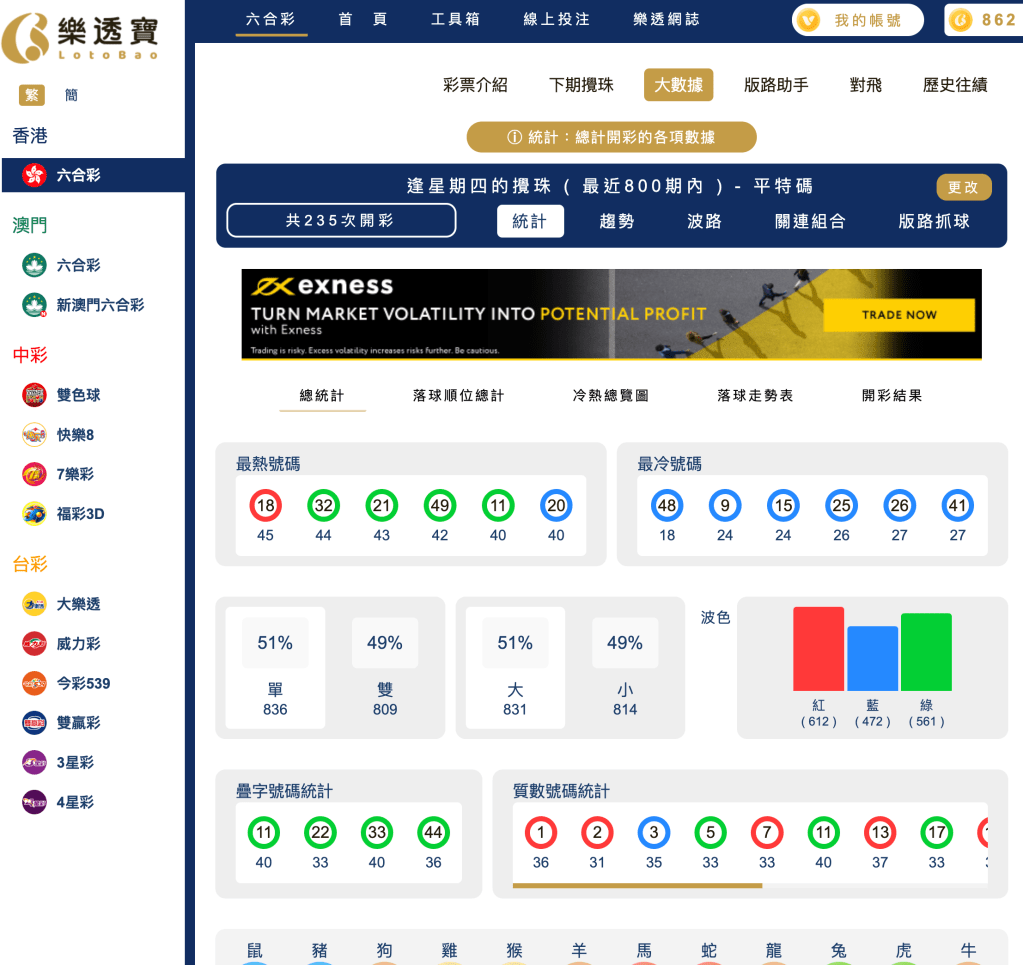Select the 3星彩 icon in sidebar
1023x965 pixels.
pyautogui.click(x=34, y=762)
